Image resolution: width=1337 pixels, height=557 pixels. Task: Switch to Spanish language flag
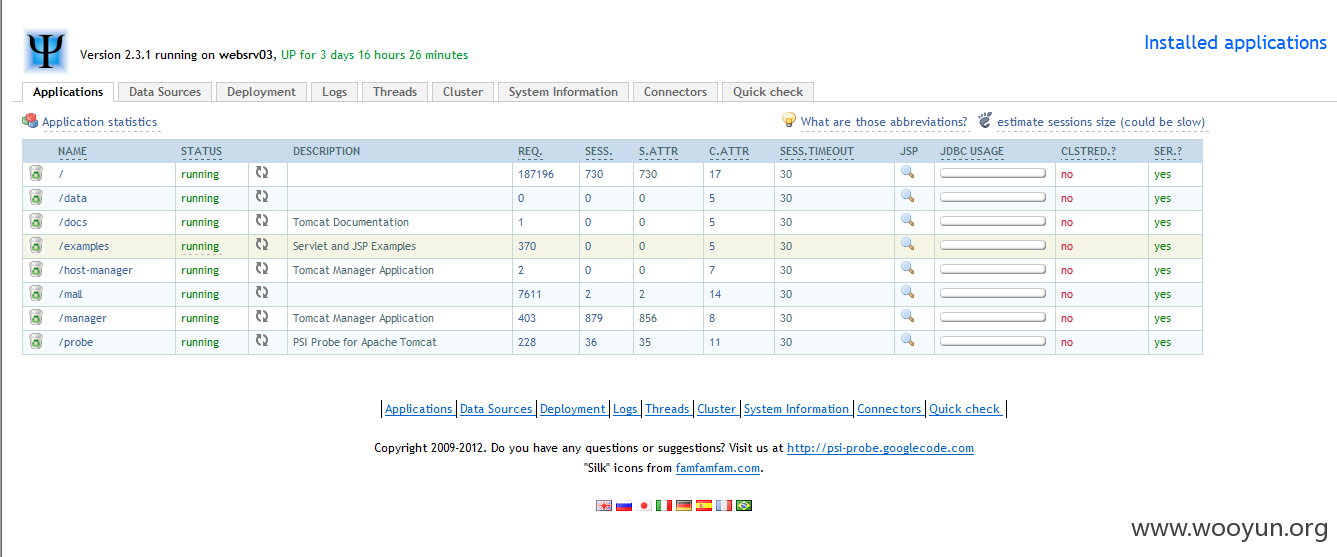pyautogui.click(x=704, y=506)
